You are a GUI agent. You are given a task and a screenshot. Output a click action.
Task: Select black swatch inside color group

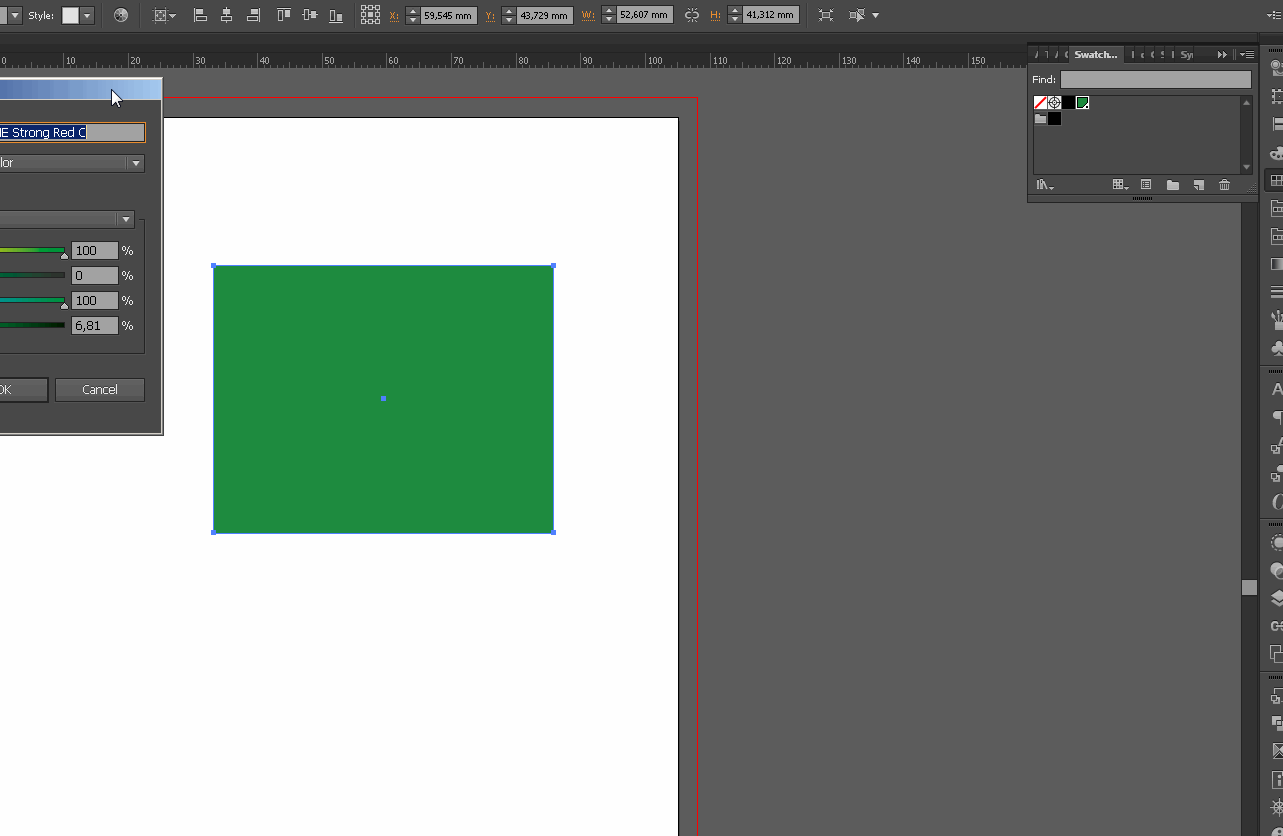(x=1054, y=118)
